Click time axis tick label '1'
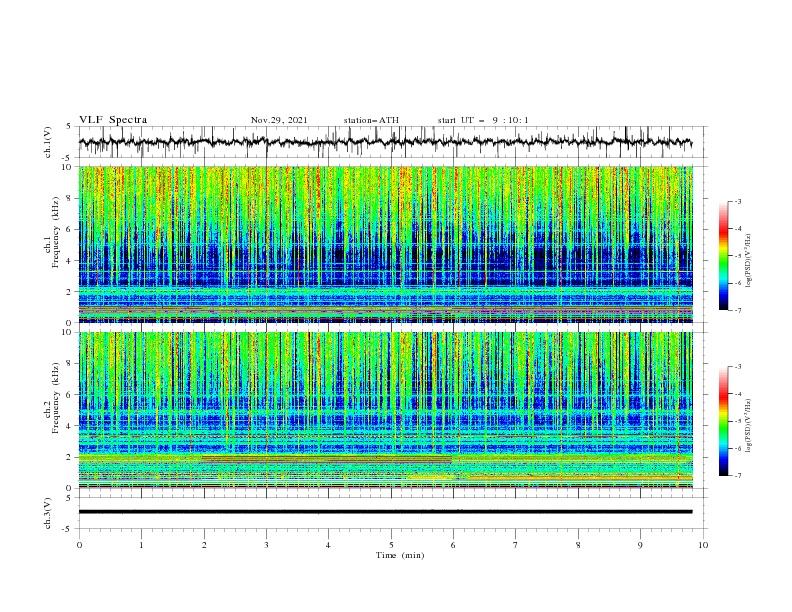 pos(141,545)
